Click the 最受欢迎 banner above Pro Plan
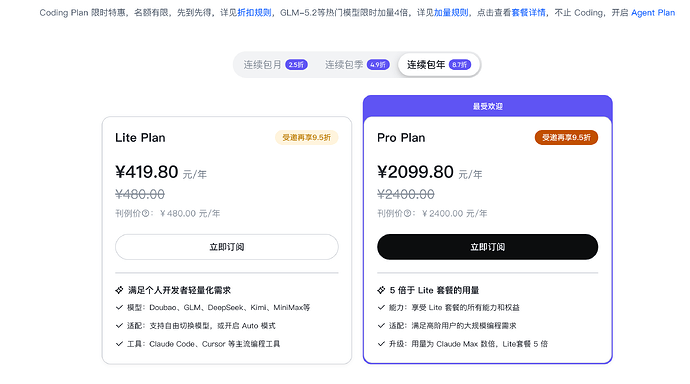The height and width of the screenshot is (384, 690). [x=488, y=106]
